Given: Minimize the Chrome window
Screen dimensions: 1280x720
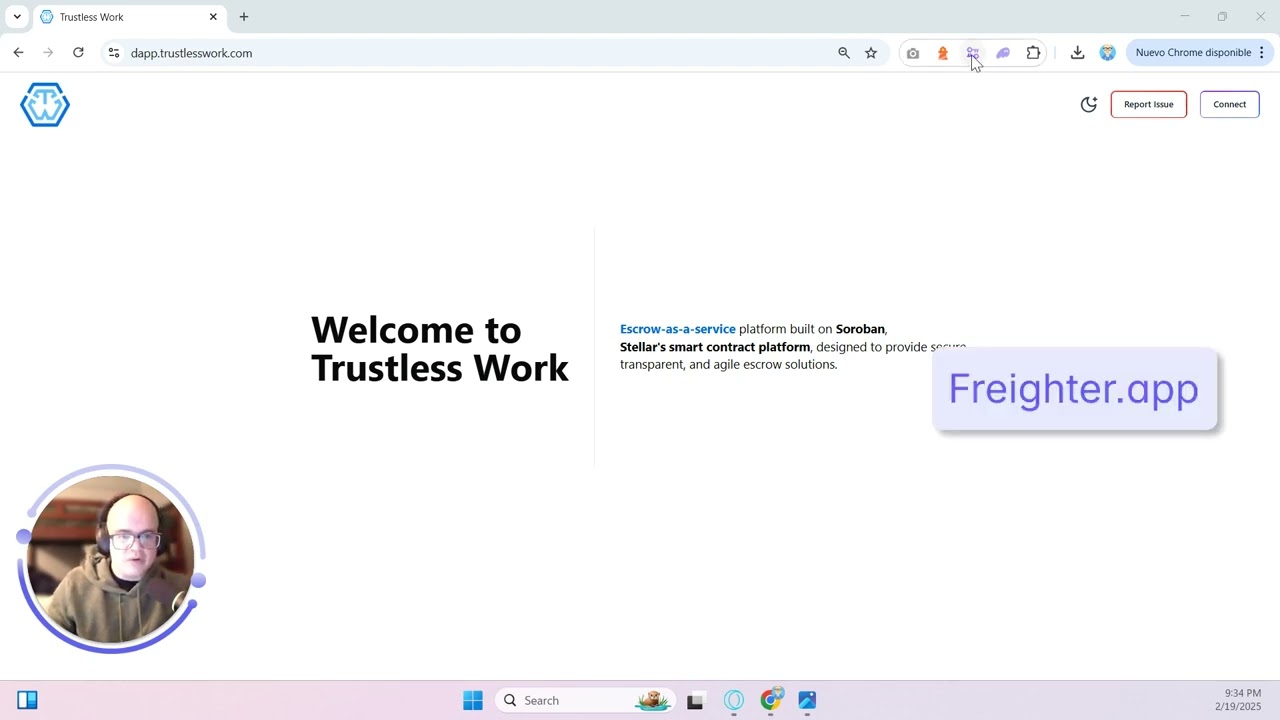Looking at the screenshot, I should [x=1185, y=17].
